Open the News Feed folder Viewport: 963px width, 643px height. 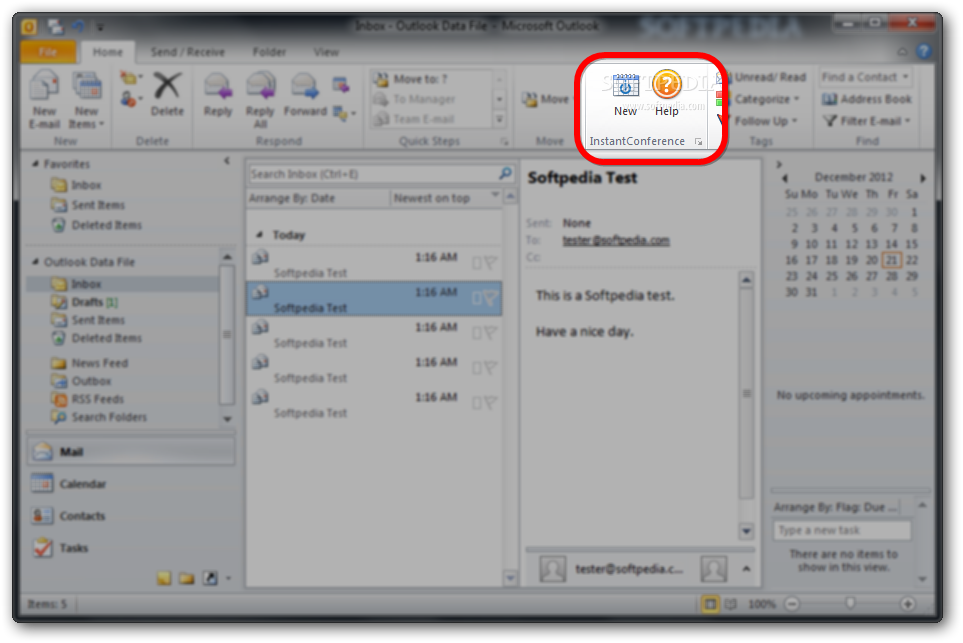pyautogui.click(x=90, y=363)
